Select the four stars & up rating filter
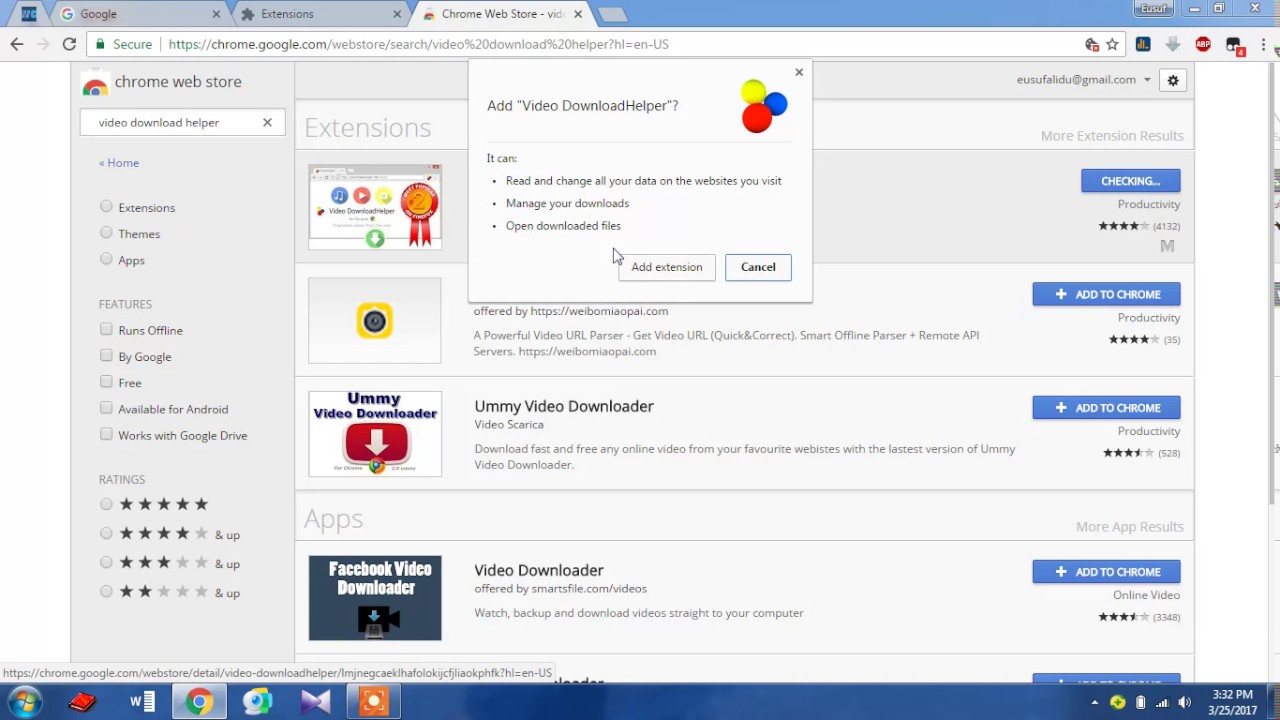 click(106, 533)
